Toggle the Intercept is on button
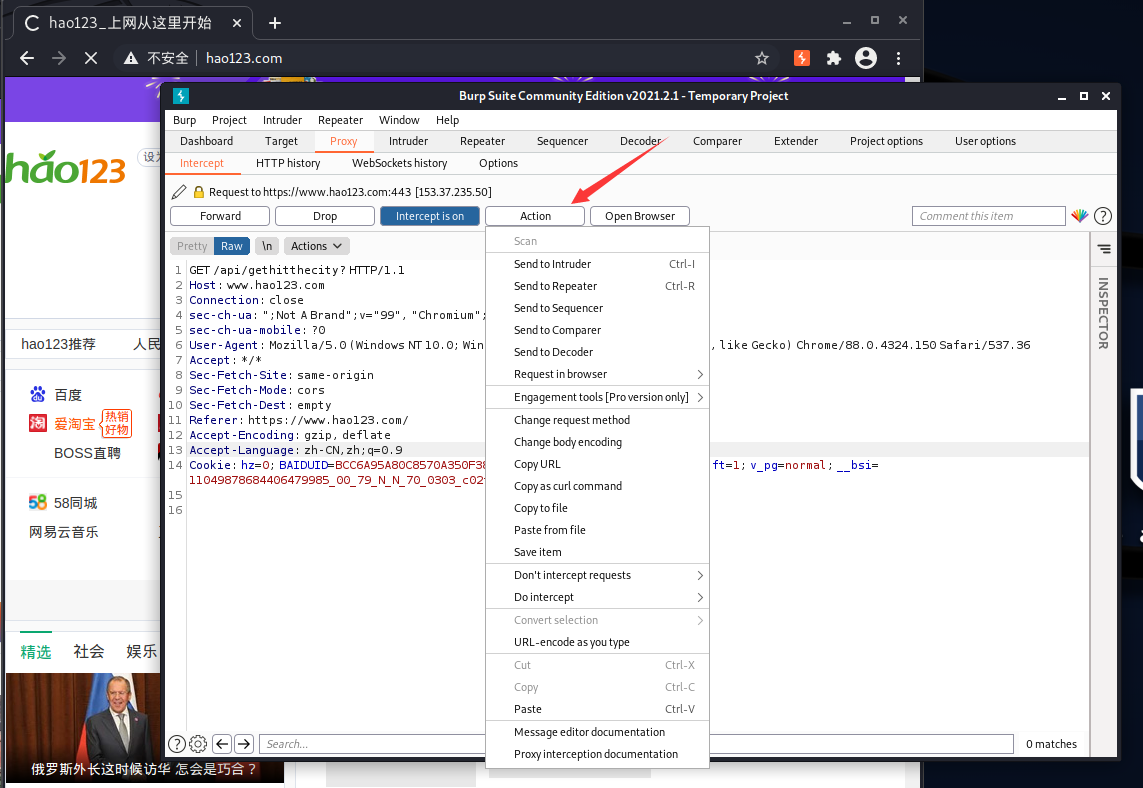Viewport: 1143px width, 788px height. [430, 216]
